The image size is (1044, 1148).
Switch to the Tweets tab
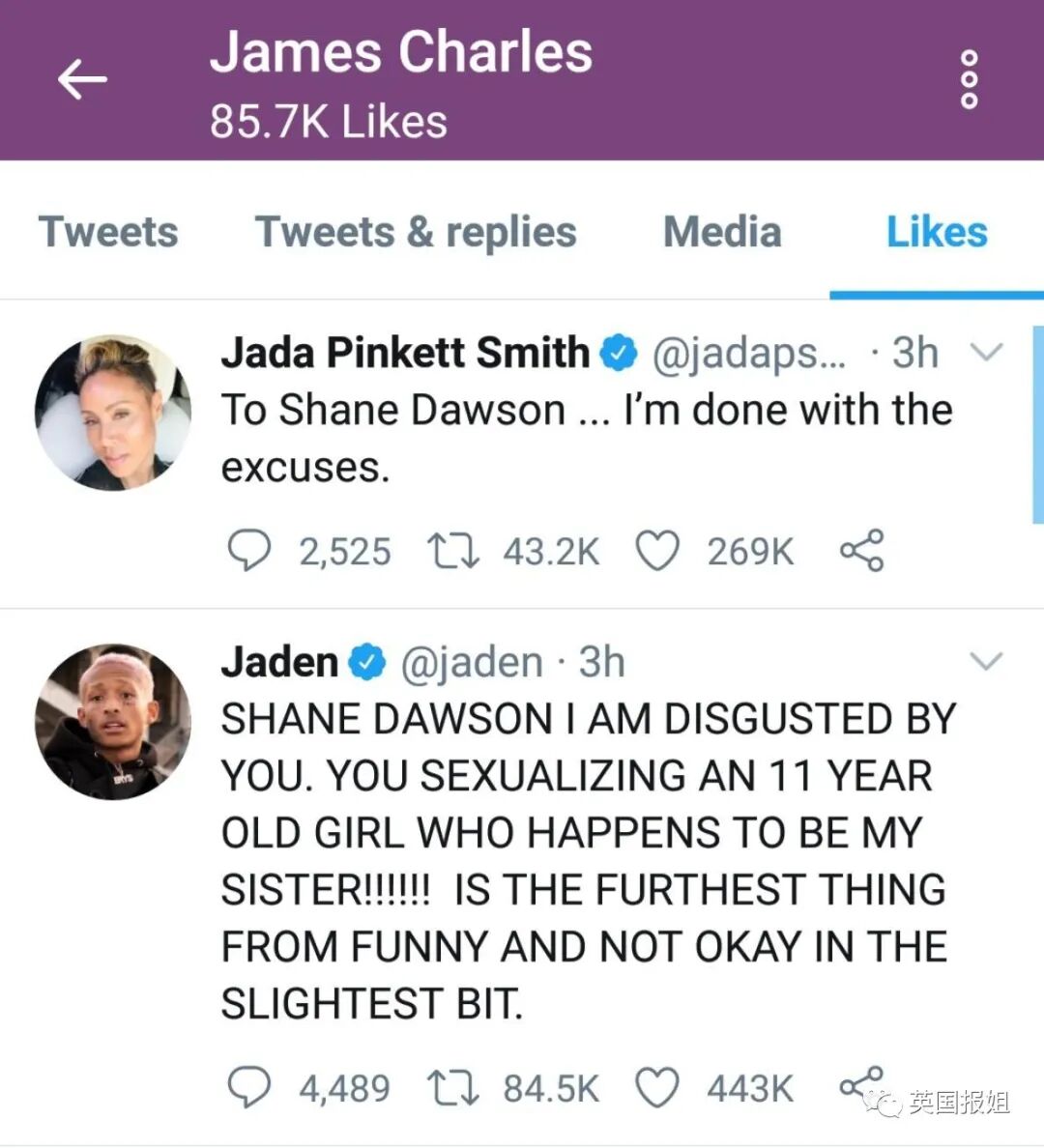(x=108, y=232)
